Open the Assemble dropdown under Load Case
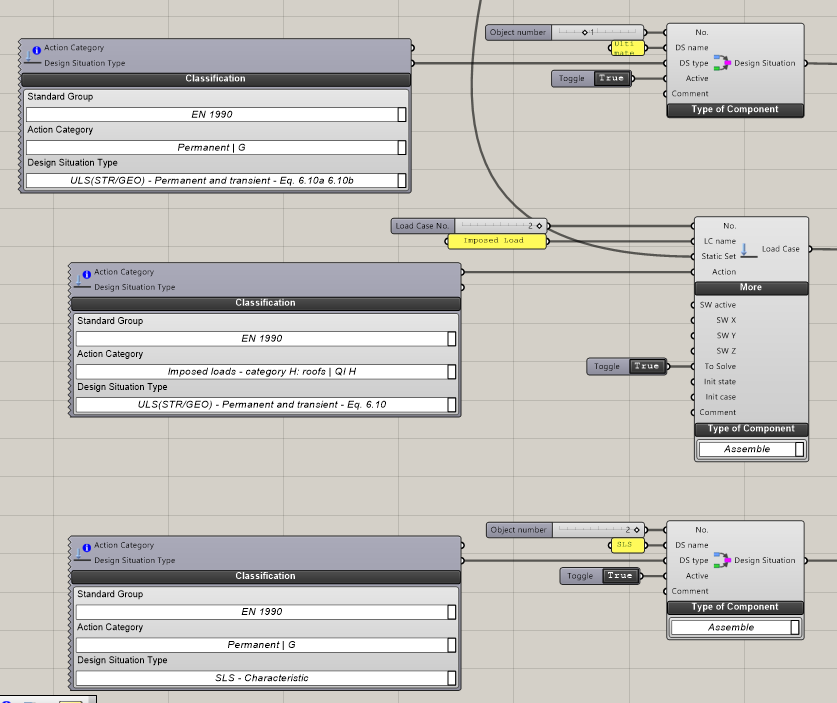 tap(750, 449)
